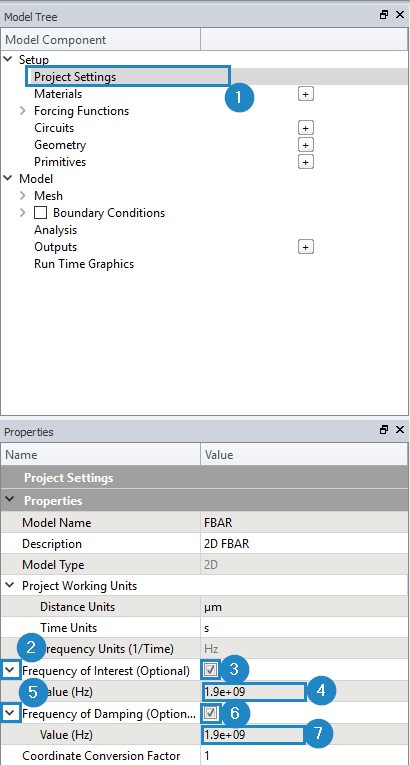Collapse the Frequency of Interest section
410x765 pixels.
point(10,670)
